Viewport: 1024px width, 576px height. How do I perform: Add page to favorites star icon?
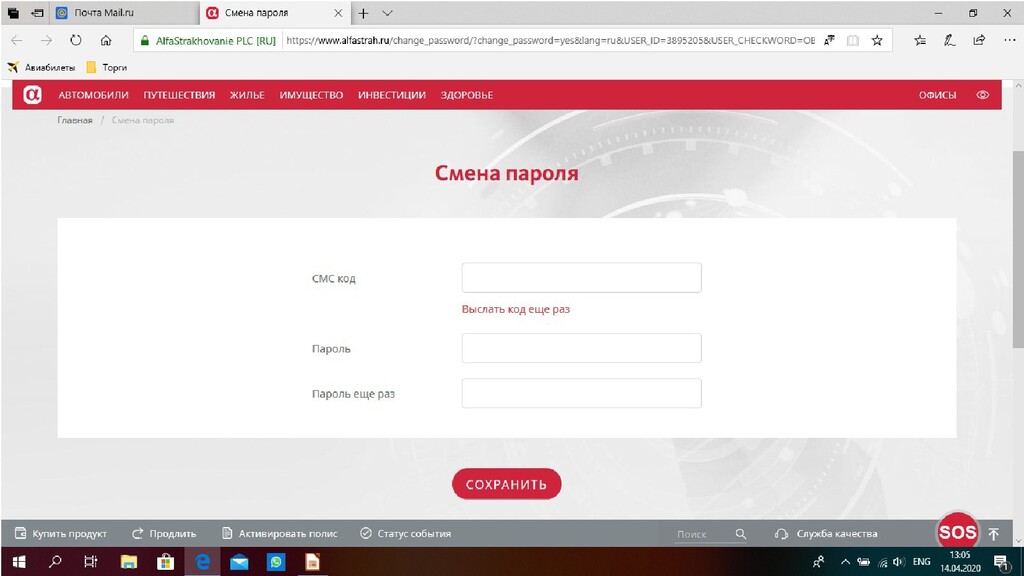click(877, 40)
